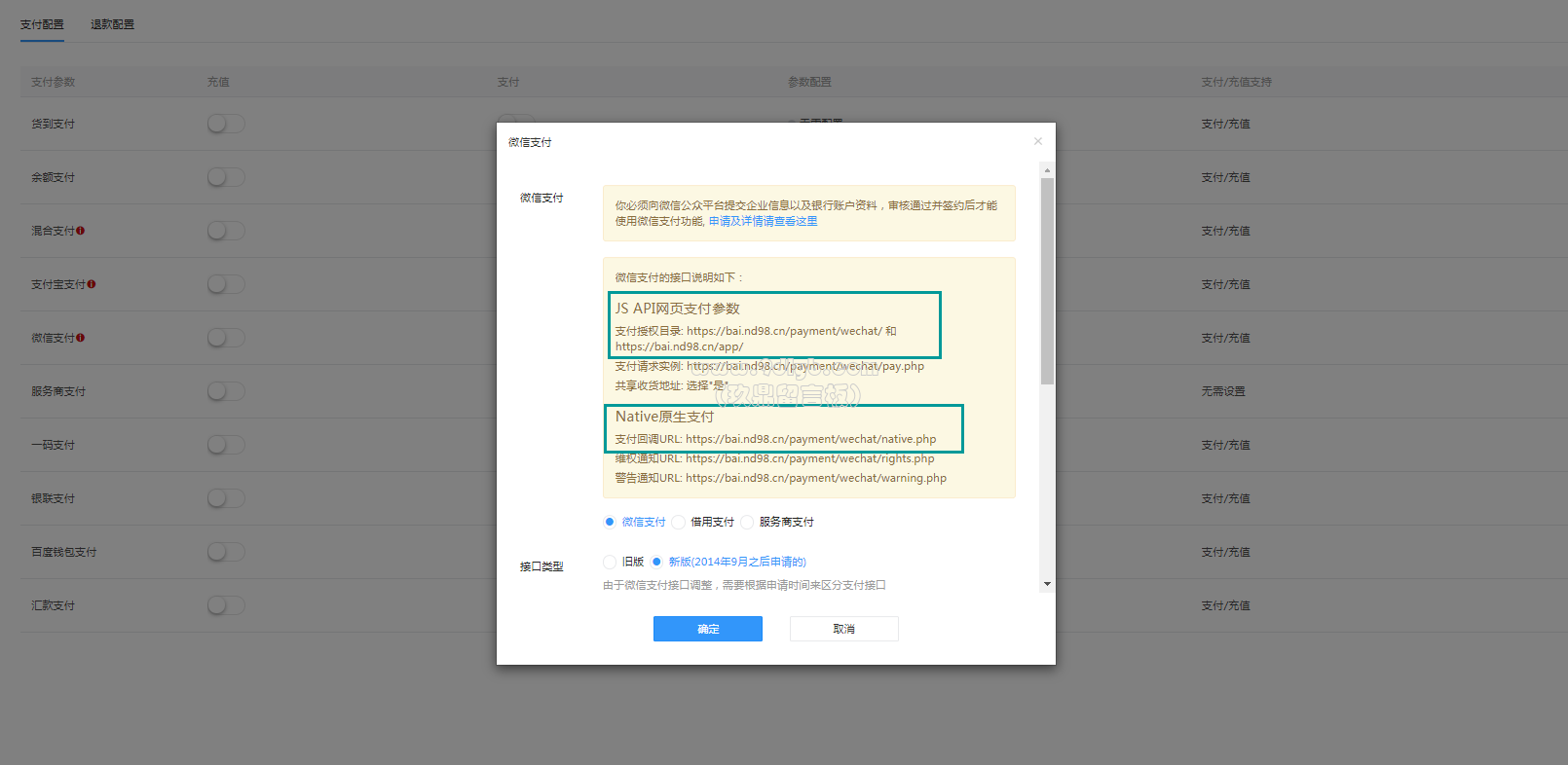This screenshot has height=765, width=1568.
Task: Click the 汇款支付 row label
Action: [x=53, y=605]
